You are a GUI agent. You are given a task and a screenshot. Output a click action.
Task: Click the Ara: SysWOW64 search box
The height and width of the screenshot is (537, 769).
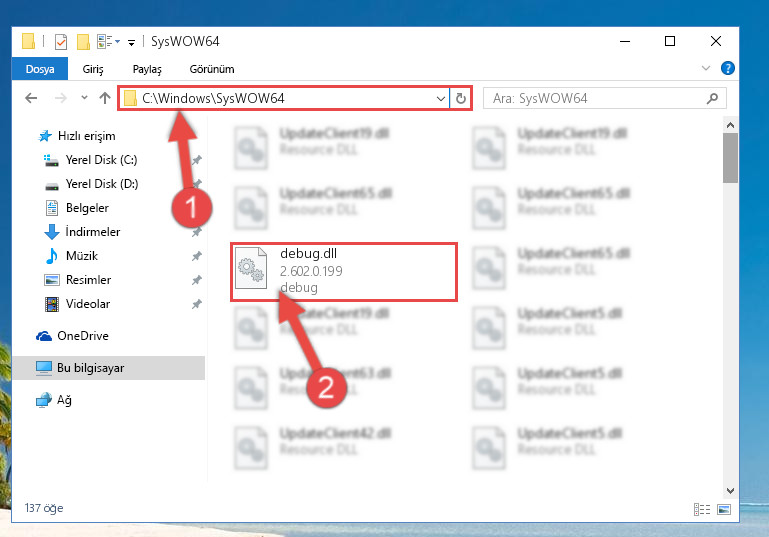pos(605,98)
